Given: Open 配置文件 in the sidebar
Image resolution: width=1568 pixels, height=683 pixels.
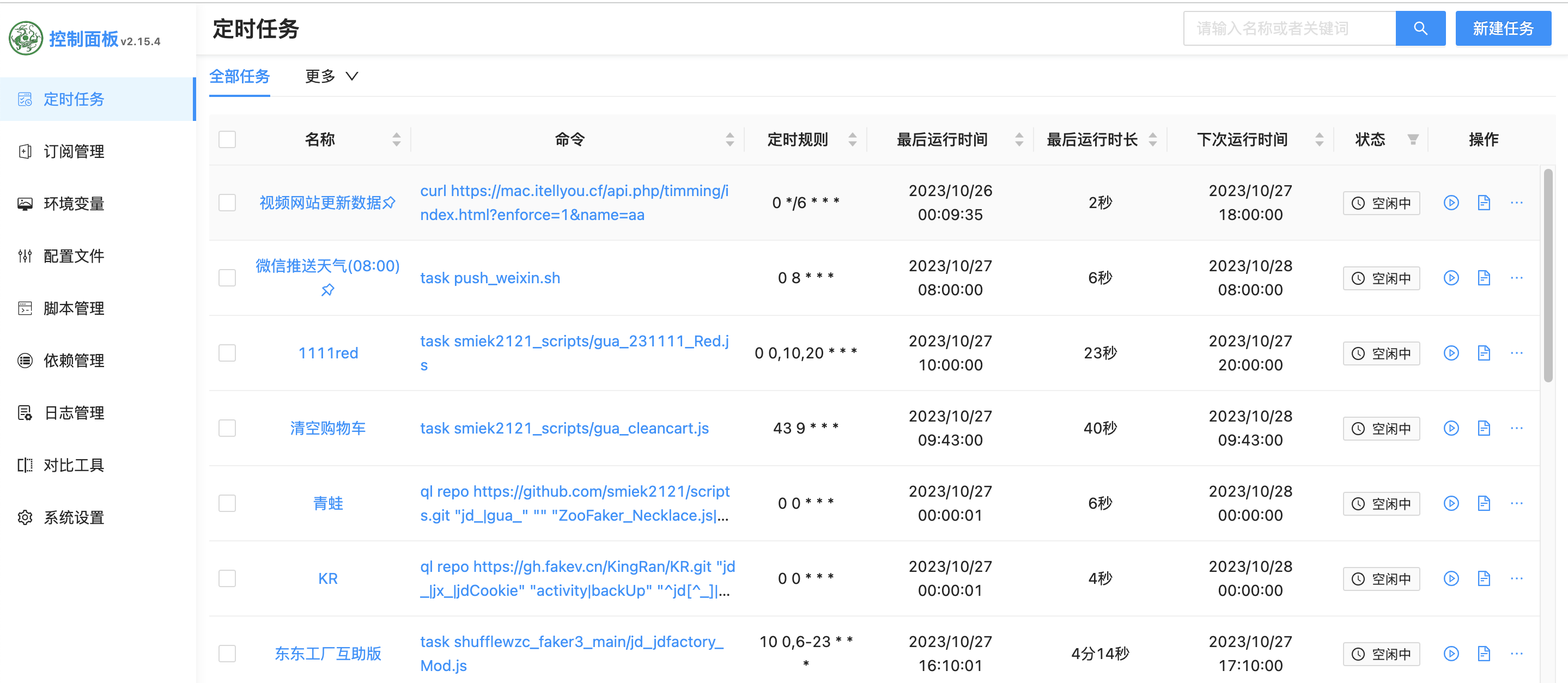Looking at the screenshot, I should pos(98,257).
